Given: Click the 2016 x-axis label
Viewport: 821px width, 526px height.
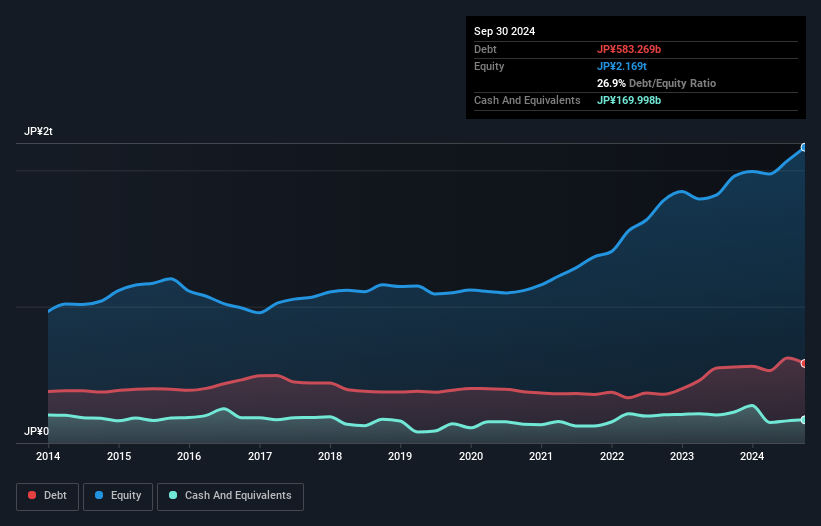Looking at the screenshot, I should [189, 456].
